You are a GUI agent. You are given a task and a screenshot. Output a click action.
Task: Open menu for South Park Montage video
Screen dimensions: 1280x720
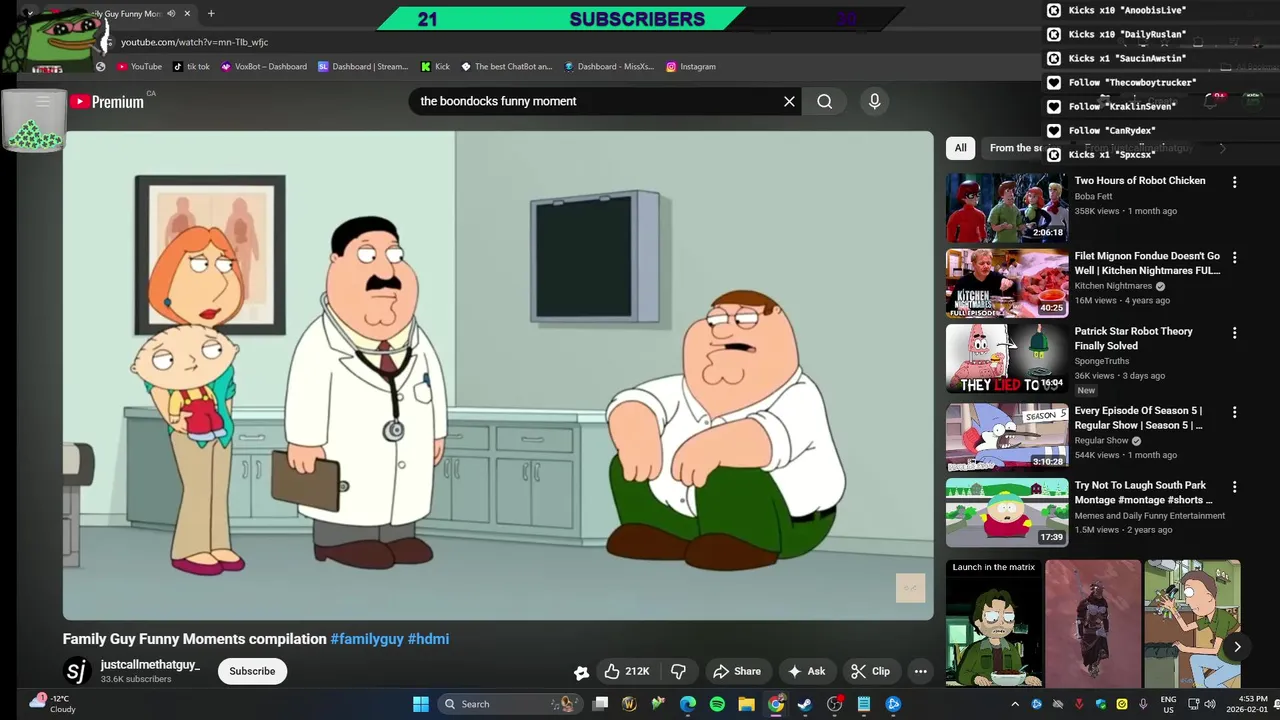click(x=1234, y=487)
